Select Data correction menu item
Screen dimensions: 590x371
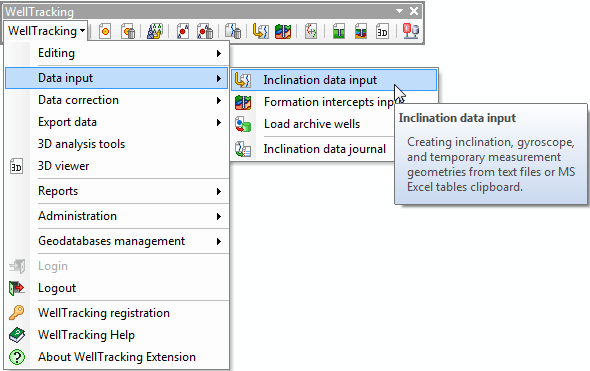pyautogui.click(x=117, y=100)
